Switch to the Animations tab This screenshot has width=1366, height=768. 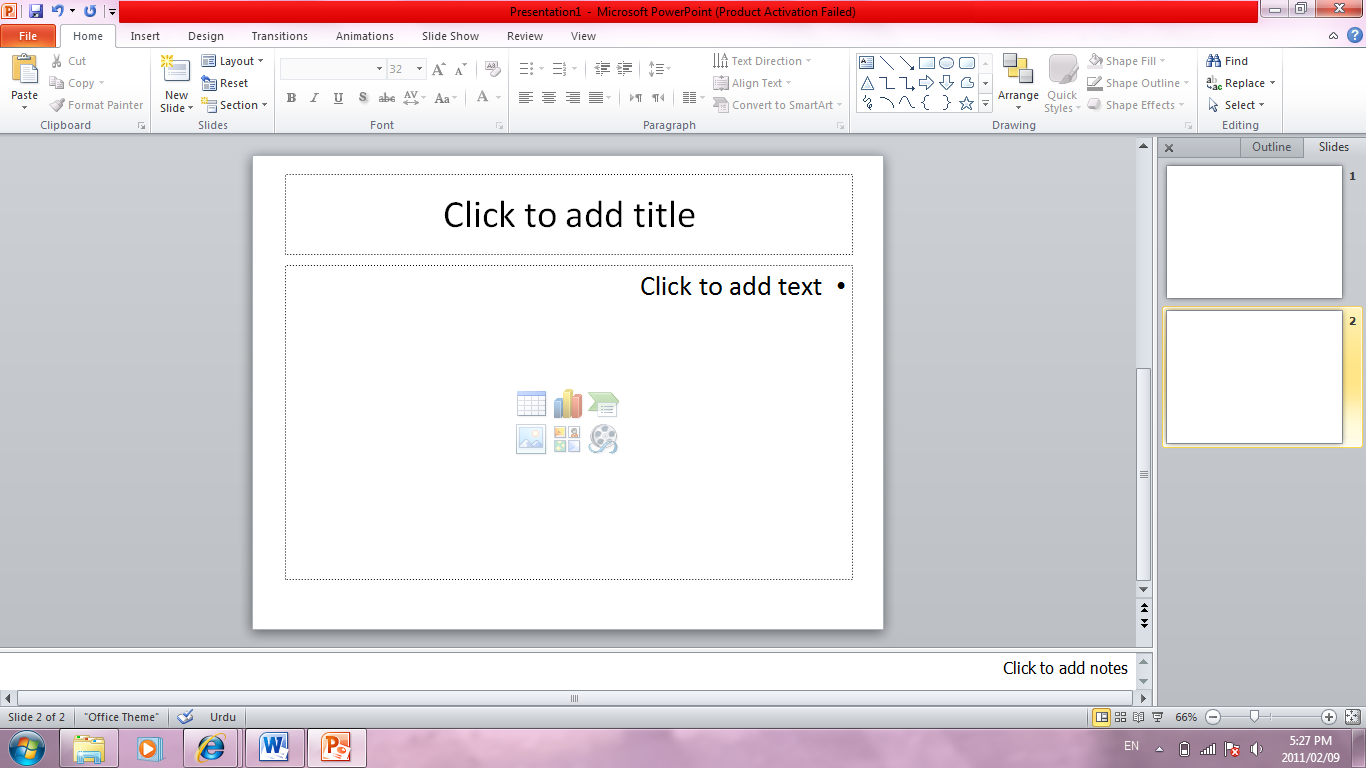(x=365, y=36)
